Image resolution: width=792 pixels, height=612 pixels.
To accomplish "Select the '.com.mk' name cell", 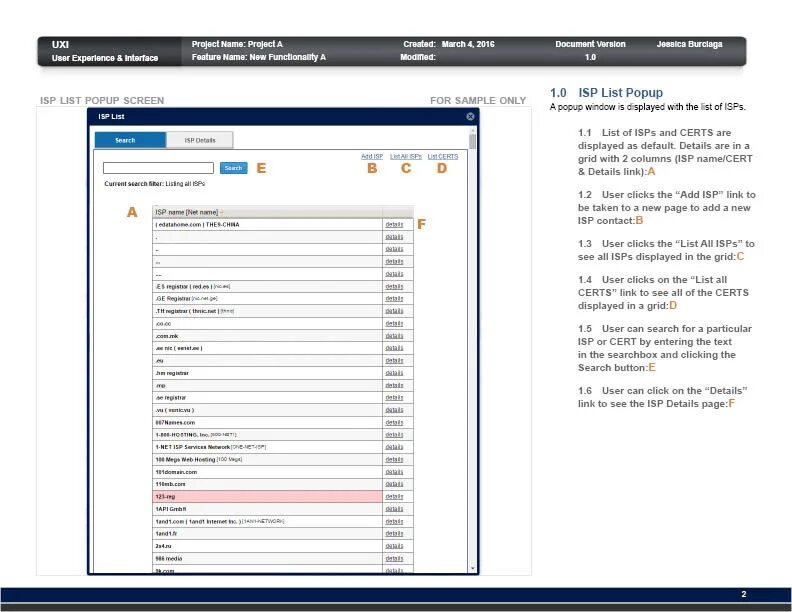I will (x=268, y=336).
